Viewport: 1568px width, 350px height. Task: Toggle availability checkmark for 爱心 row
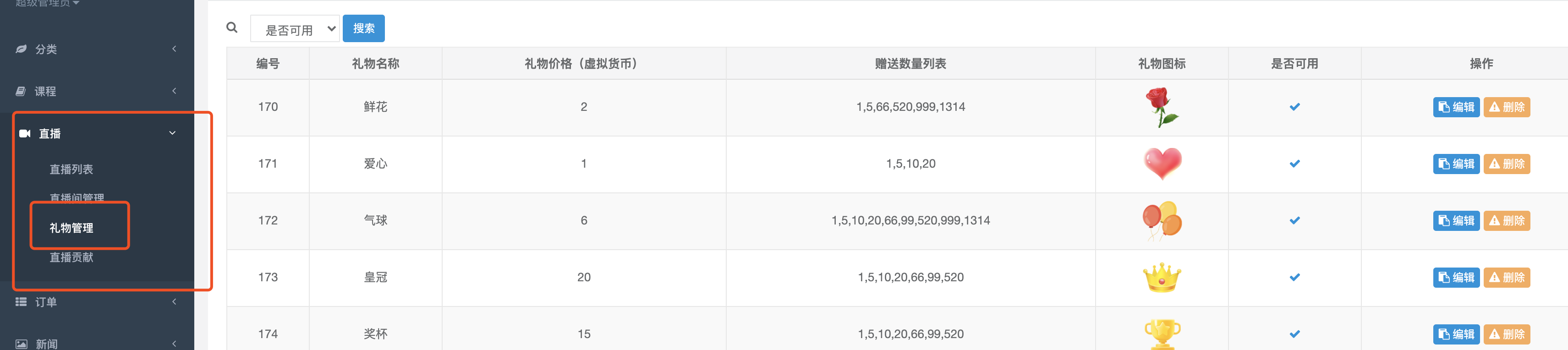(1294, 164)
